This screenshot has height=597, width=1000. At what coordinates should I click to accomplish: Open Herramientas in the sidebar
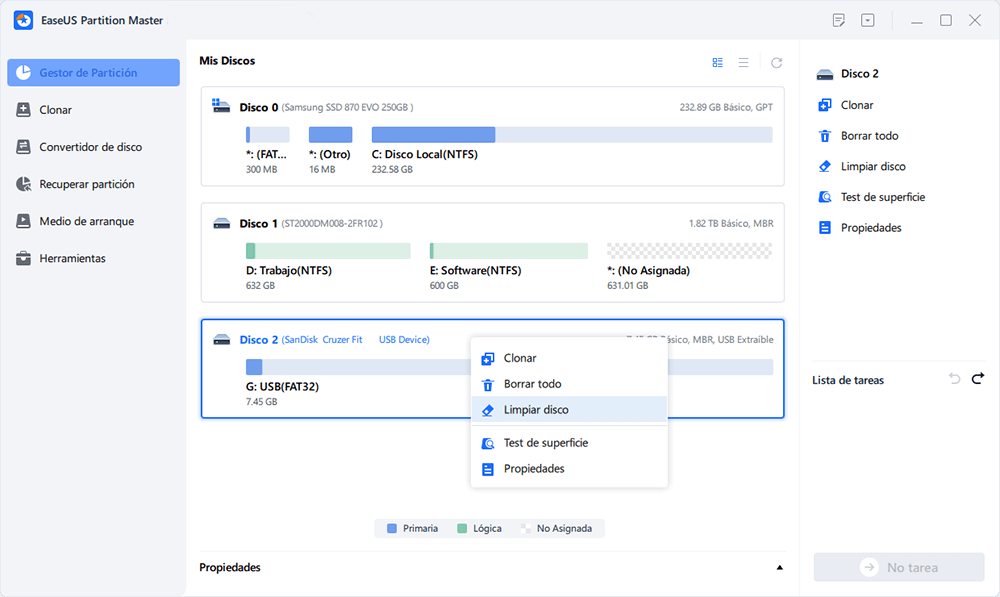click(93, 258)
